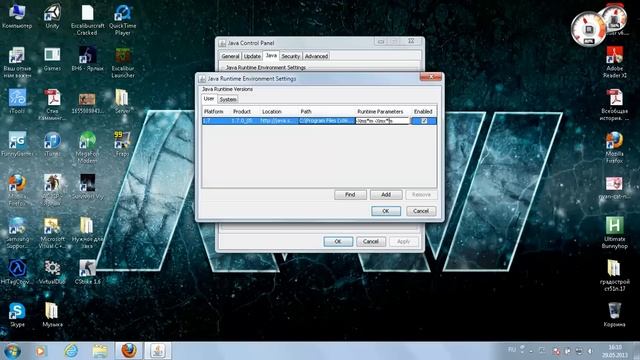Open the General tab in Java Control Panel
The width and height of the screenshot is (640, 360).
coord(230,56)
